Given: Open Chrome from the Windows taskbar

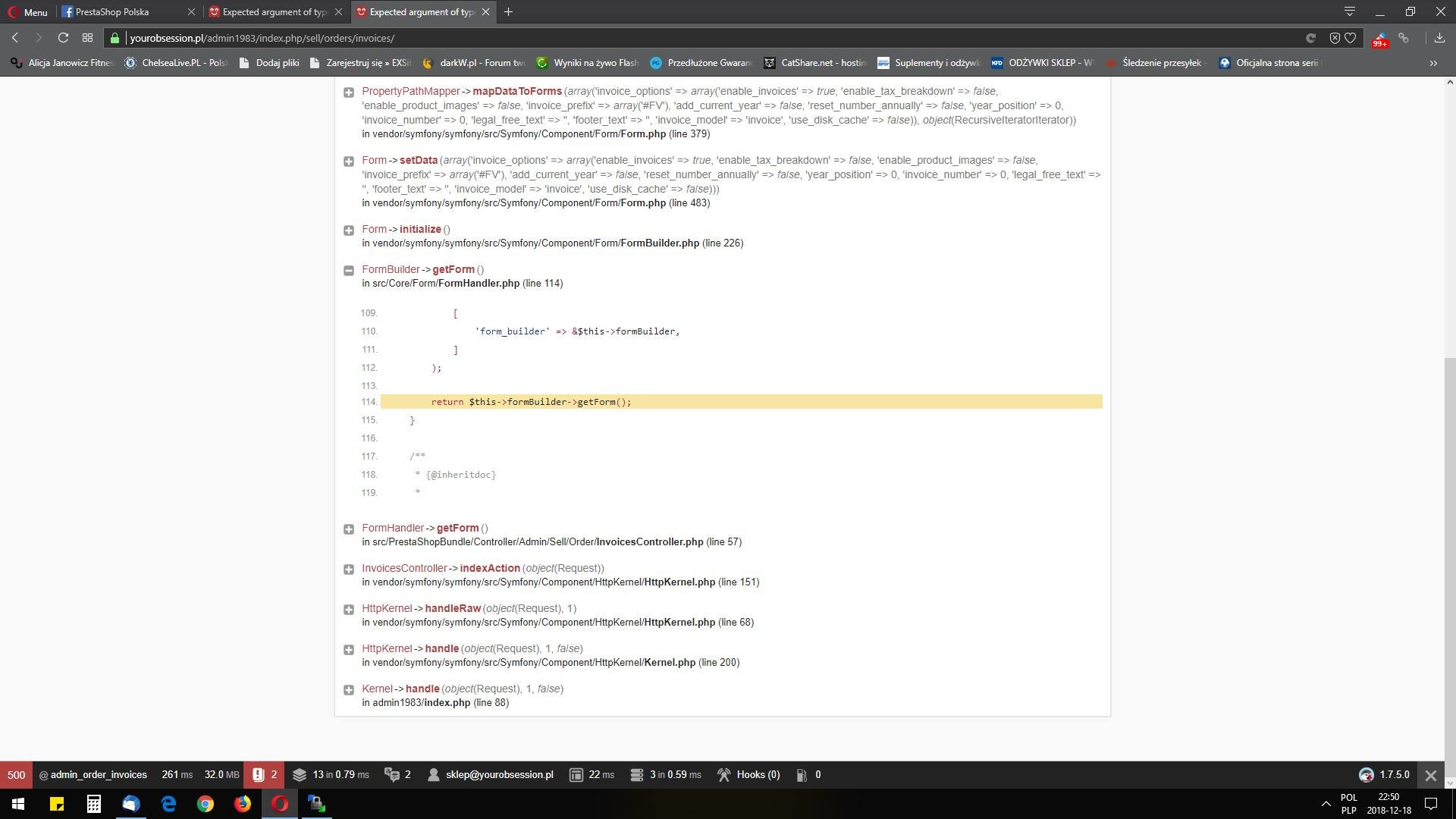Looking at the screenshot, I should click(206, 804).
